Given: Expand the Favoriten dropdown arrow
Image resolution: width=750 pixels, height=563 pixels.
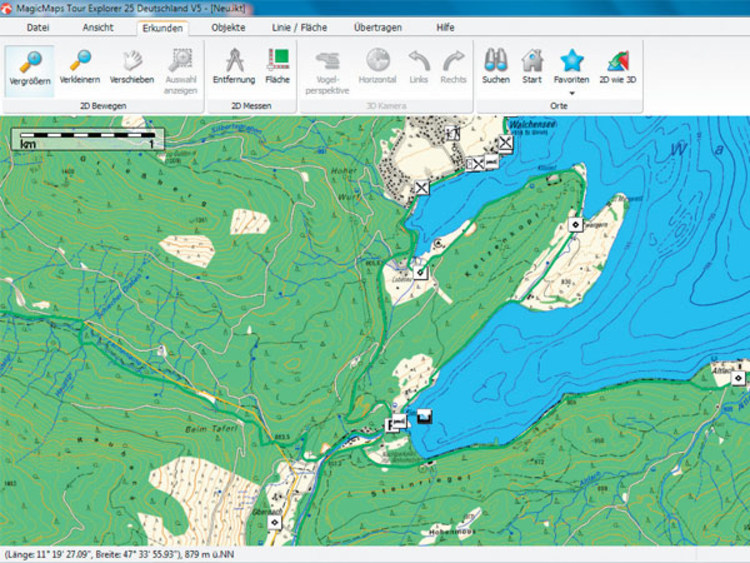Looking at the screenshot, I should (x=572, y=92).
